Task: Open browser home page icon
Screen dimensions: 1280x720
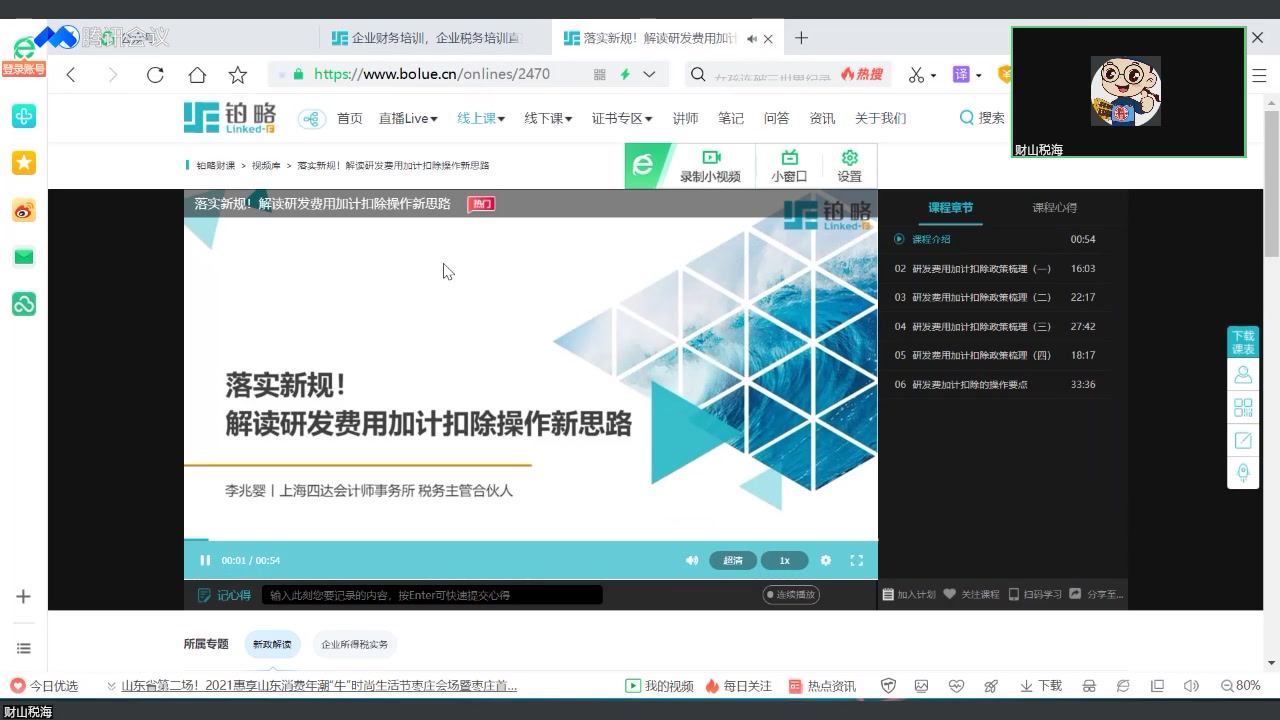Action: pyautogui.click(x=197, y=75)
